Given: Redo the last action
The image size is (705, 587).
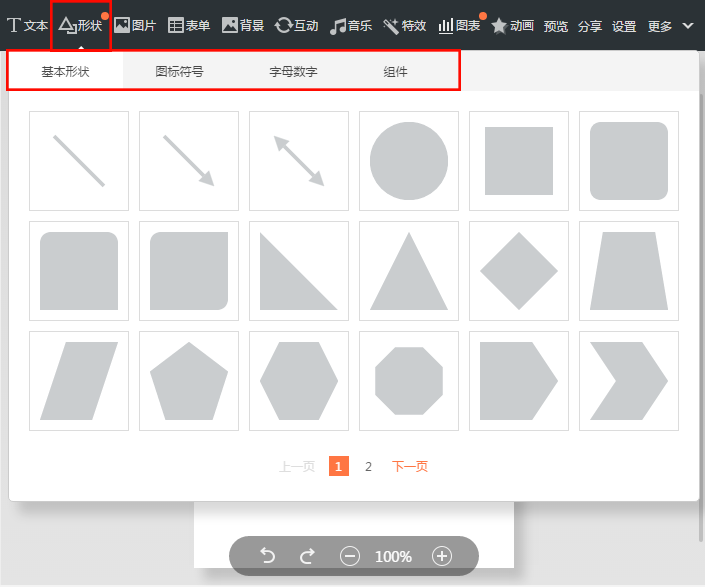Looking at the screenshot, I should 307,556.
